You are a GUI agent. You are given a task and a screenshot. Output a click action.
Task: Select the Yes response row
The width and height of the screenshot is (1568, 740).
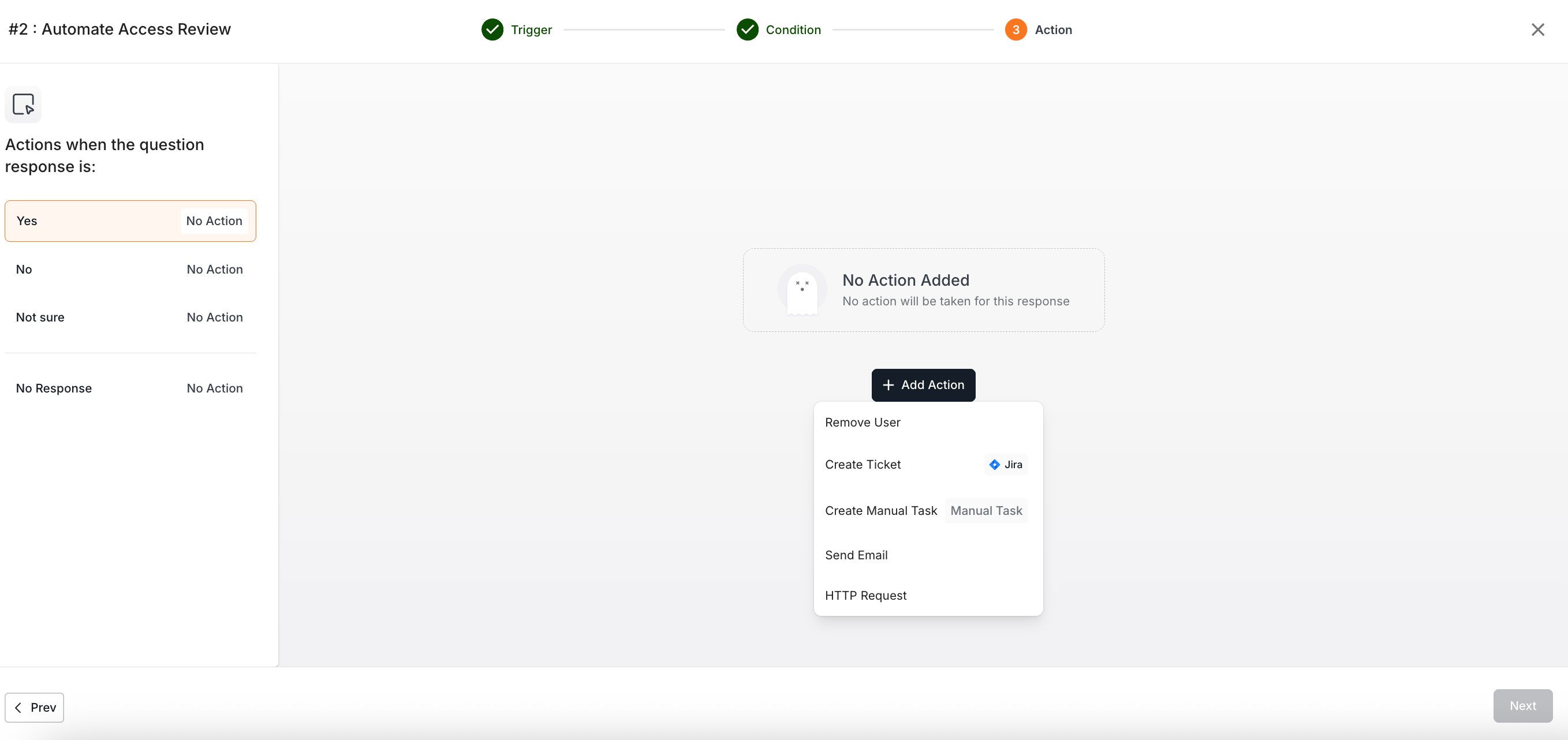(x=130, y=221)
